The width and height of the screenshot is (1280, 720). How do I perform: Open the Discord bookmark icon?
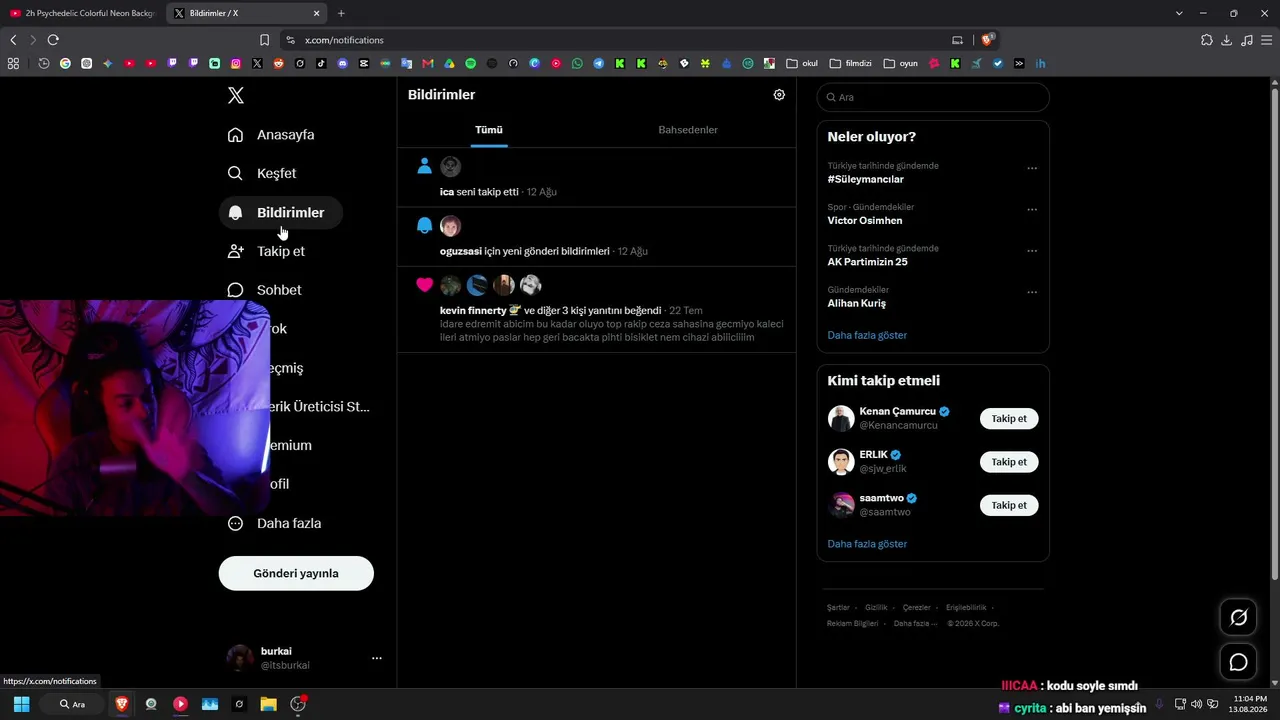pyautogui.click(x=343, y=63)
